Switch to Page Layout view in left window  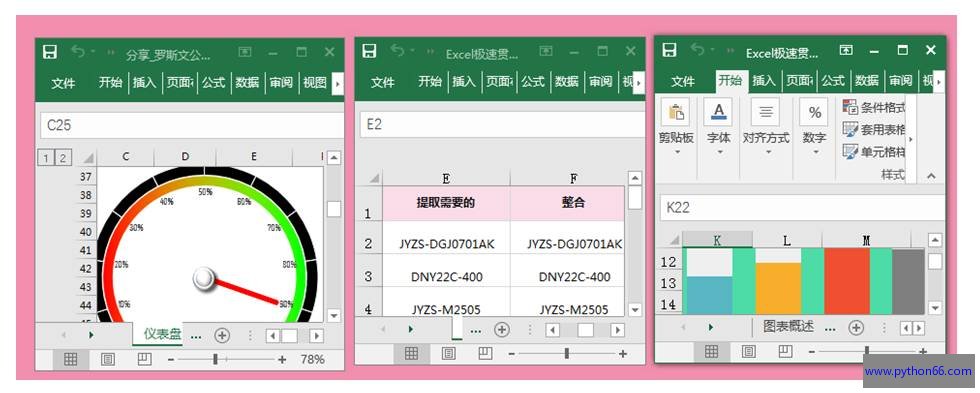click(108, 359)
